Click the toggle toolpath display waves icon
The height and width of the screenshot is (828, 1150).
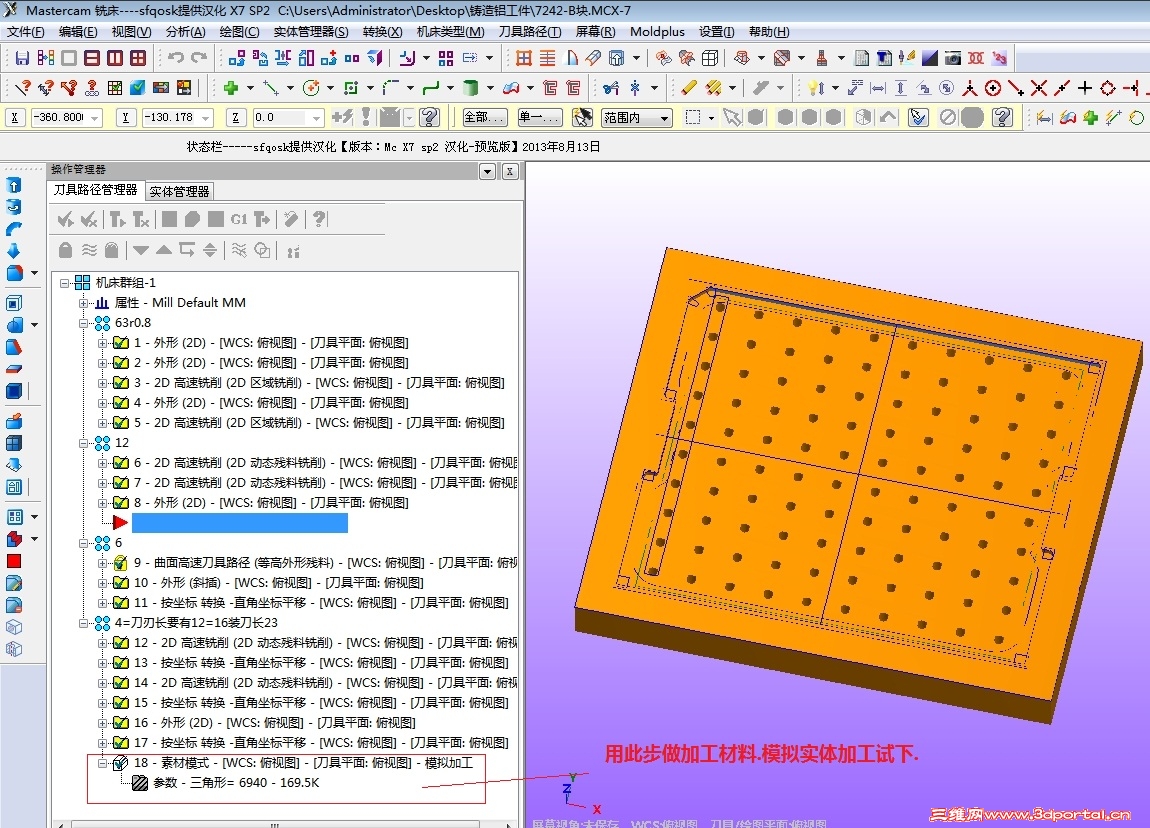89,251
